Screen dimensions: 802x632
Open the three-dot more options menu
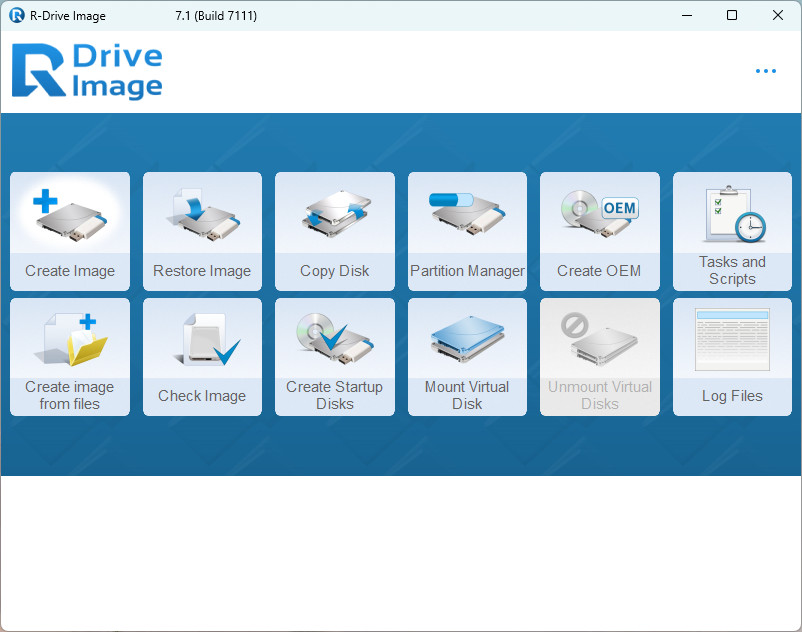(x=766, y=71)
